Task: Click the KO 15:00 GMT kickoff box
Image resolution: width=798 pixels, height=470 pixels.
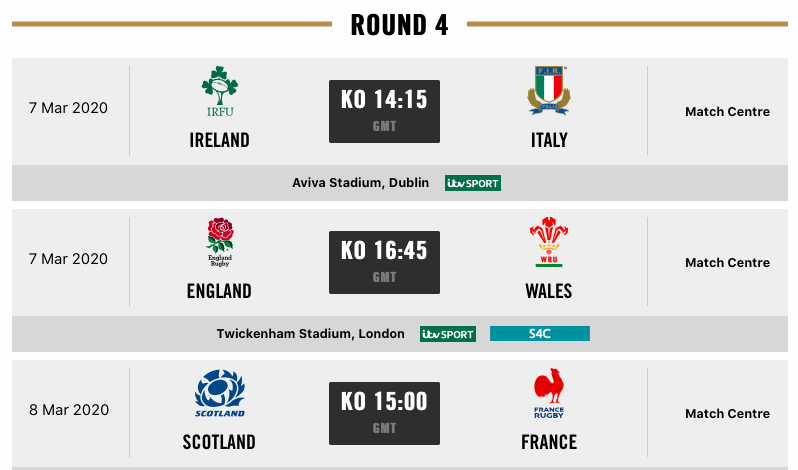Action: [384, 414]
